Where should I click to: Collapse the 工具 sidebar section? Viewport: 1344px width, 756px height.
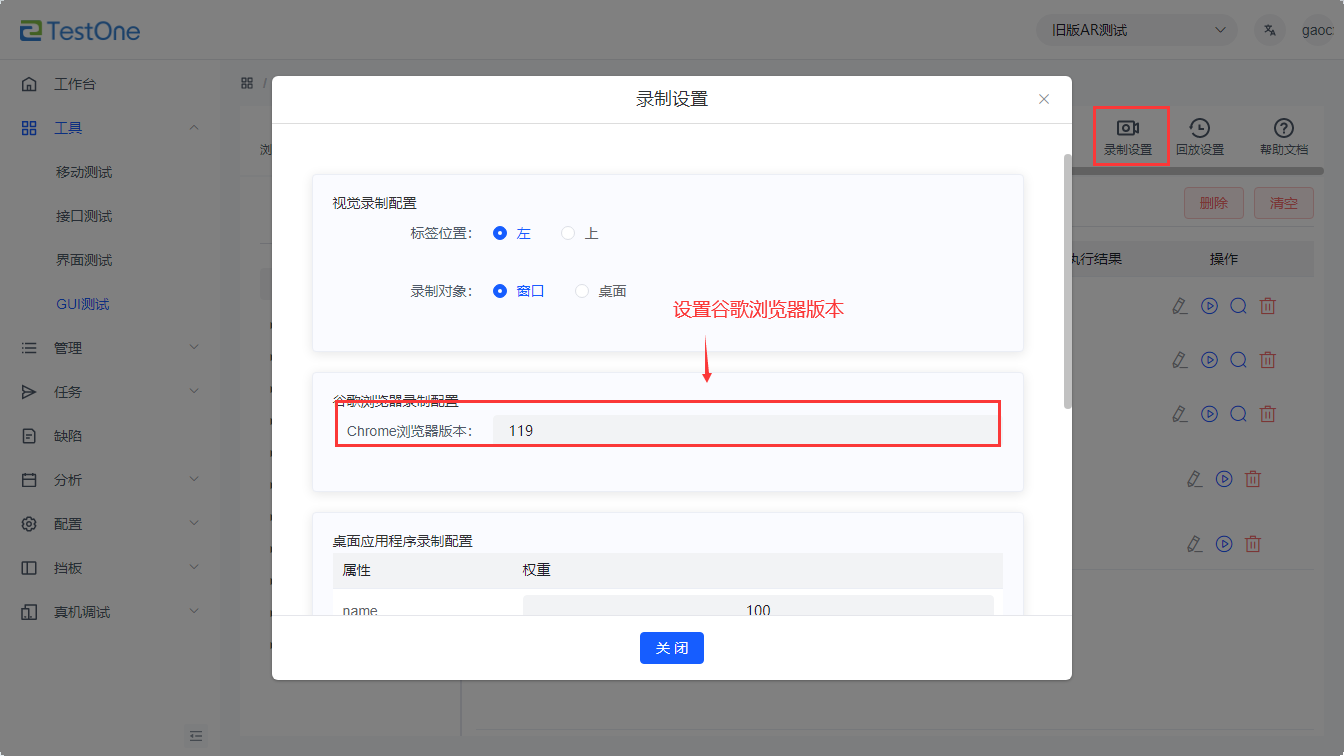(110, 128)
